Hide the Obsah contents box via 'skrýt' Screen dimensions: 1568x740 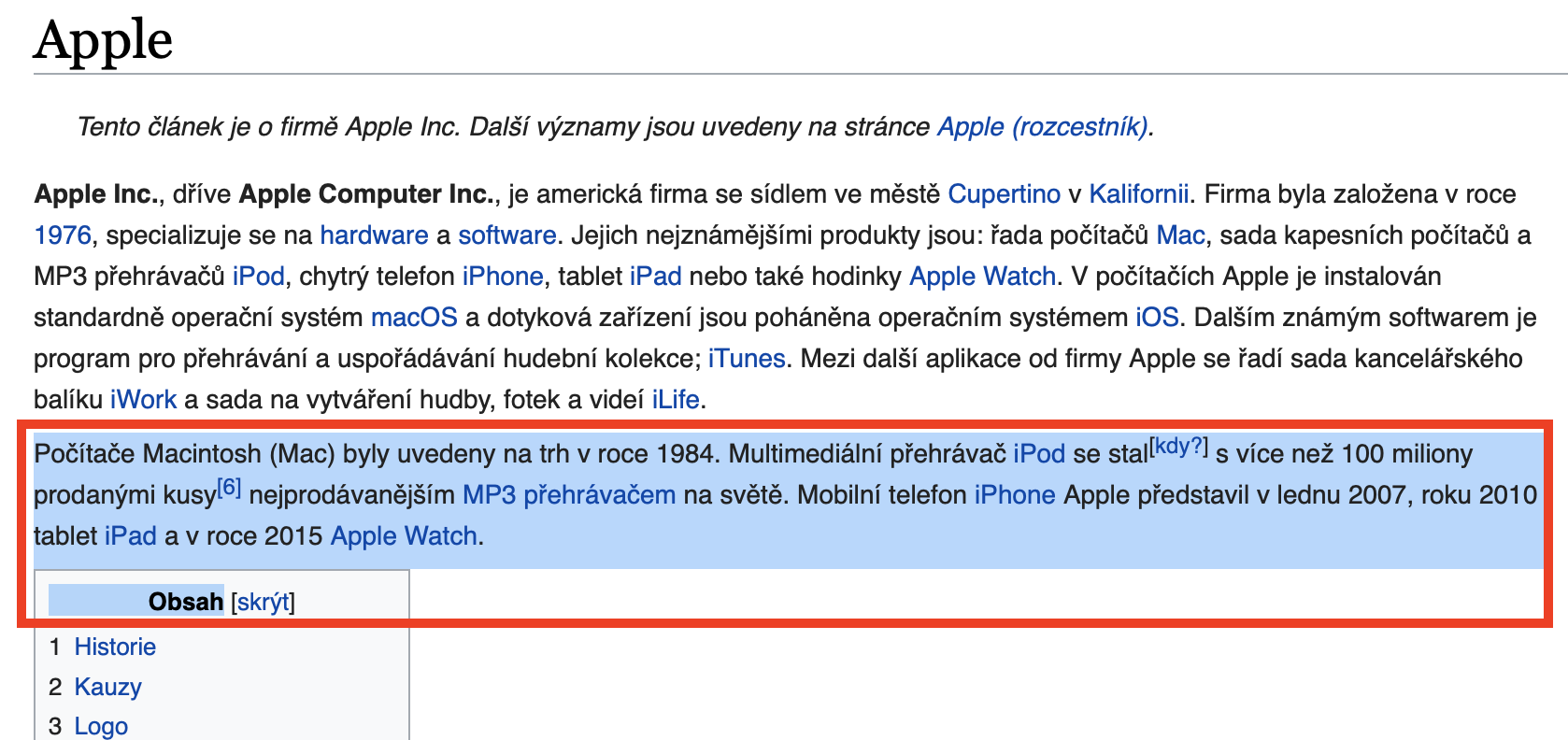tap(263, 602)
